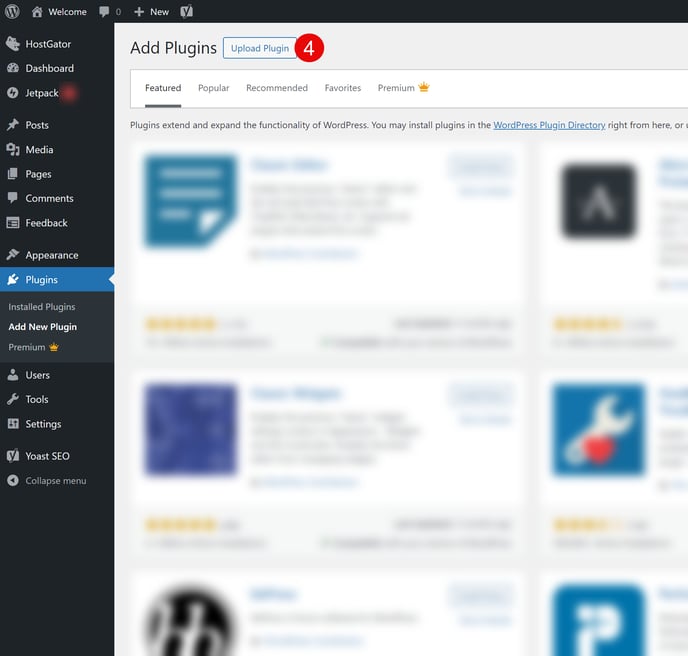Viewport: 688px width, 656px height.
Task: Click the Jetpack lightning icon
Action: (x=13, y=93)
